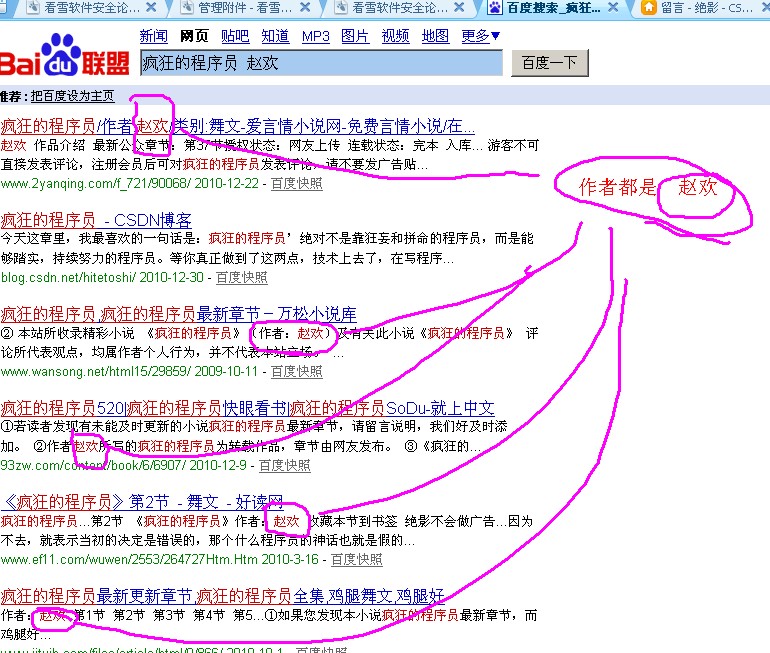Open the 万松小说库 result title

[179, 314]
